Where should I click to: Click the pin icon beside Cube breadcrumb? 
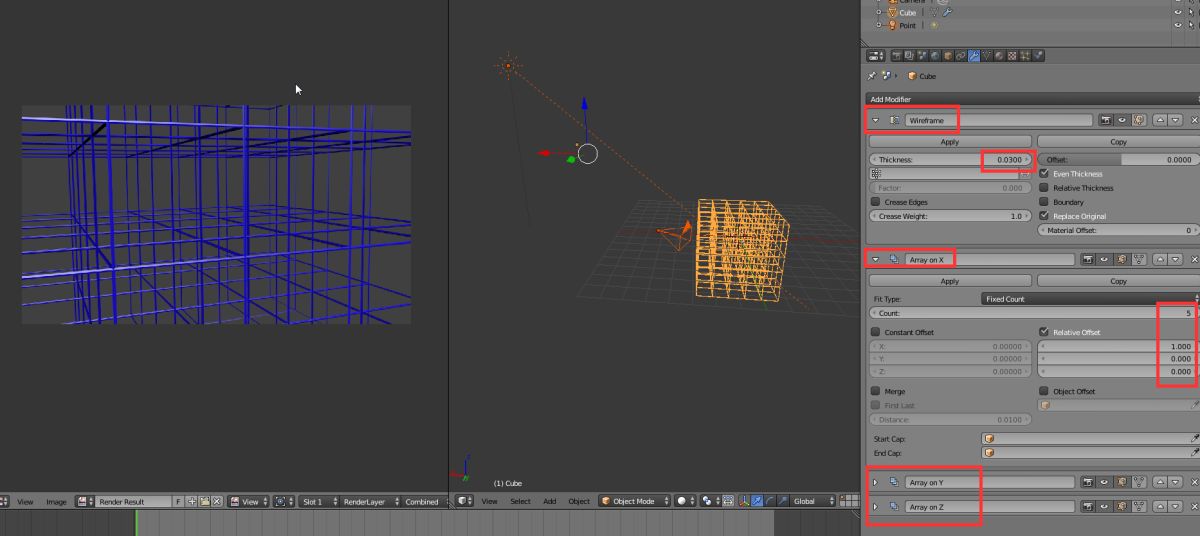pos(871,76)
